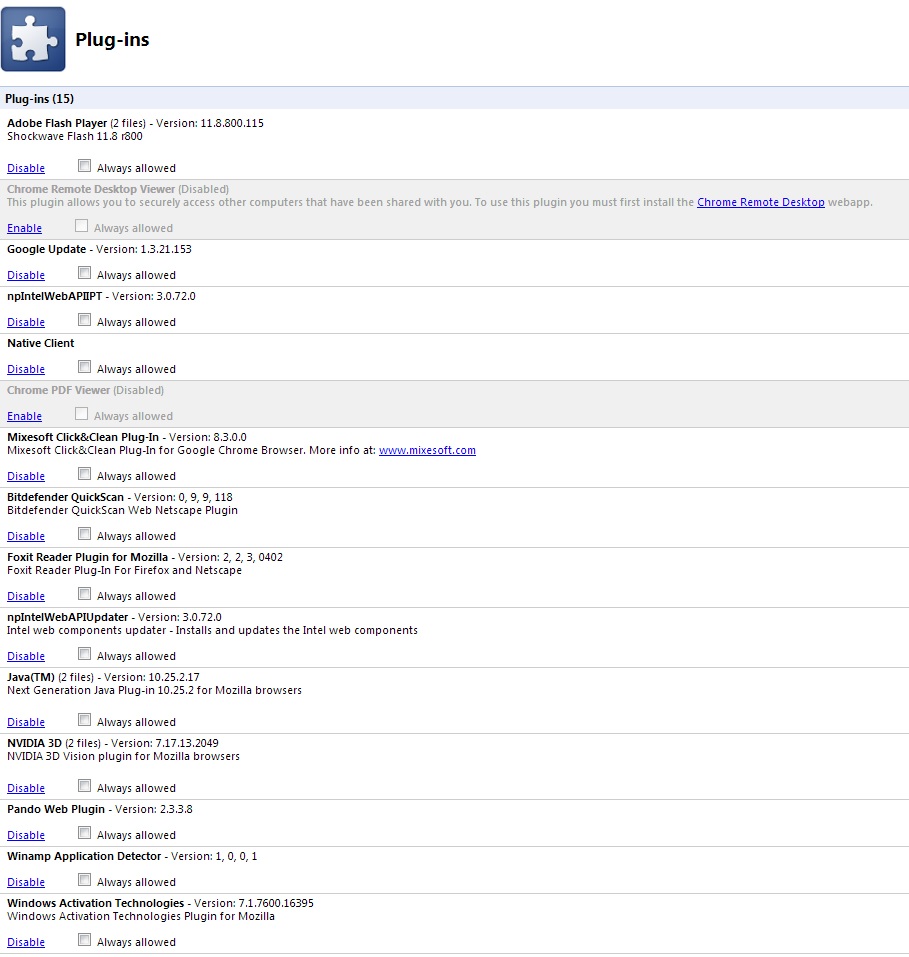Open the www.mixesoft.com link

tap(427, 450)
